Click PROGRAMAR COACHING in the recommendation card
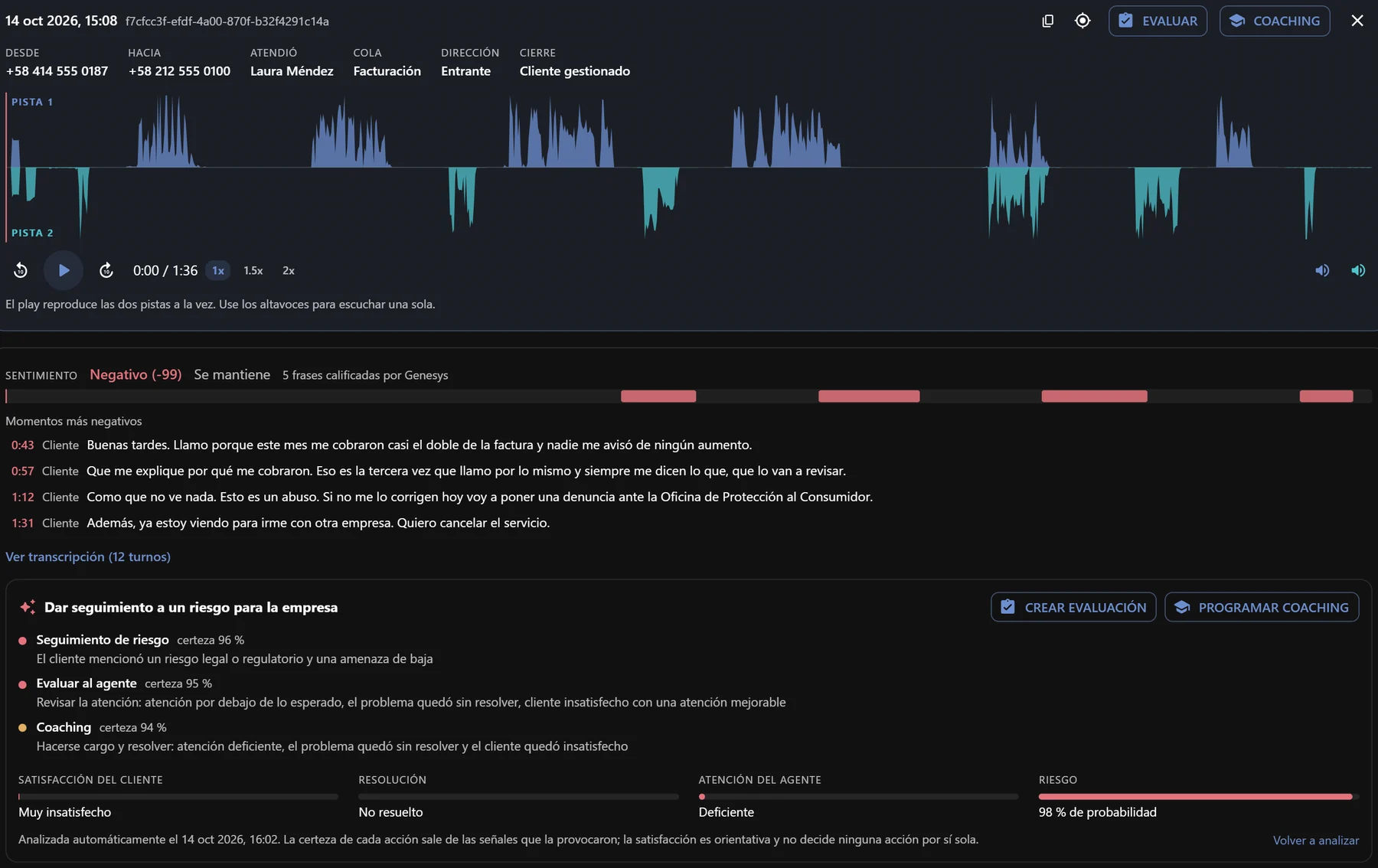This screenshot has width=1378, height=868. click(x=1262, y=607)
